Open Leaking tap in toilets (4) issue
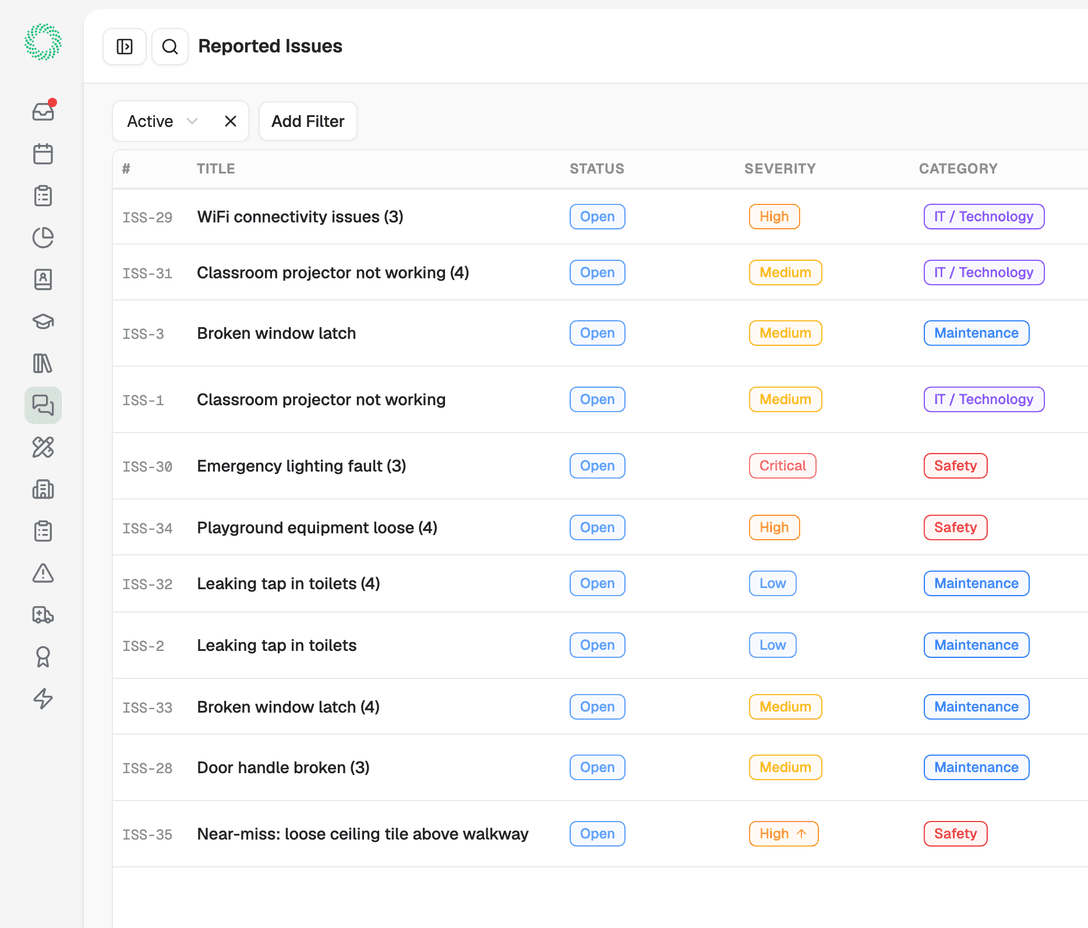Screen dimensions: 1088x928 coord(288,584)
